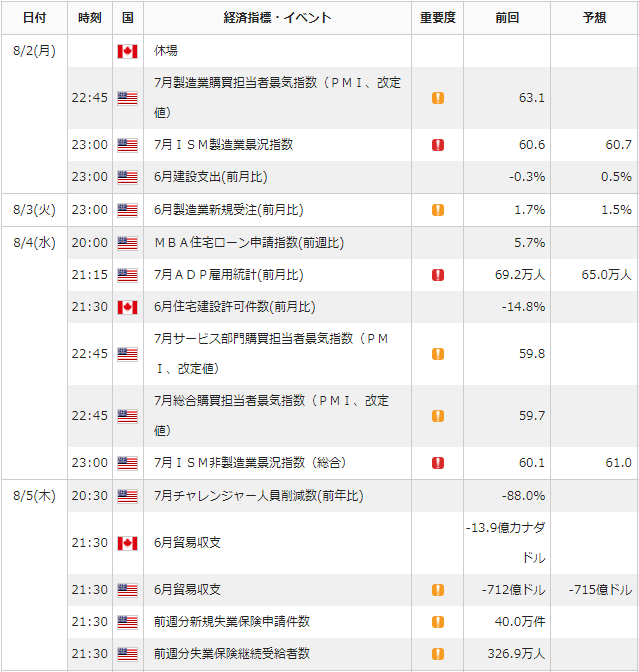Click the red importance icon for 7月ADP雇用統計
This screenshot has height=672, width=639.
tap(438, 275)
